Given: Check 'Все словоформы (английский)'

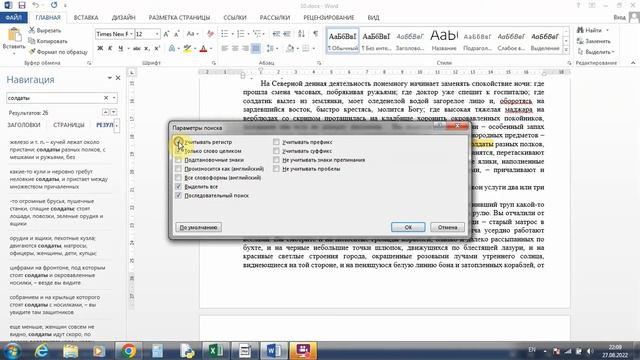Looking at the screenshot, I should click(x=178, y=178).
